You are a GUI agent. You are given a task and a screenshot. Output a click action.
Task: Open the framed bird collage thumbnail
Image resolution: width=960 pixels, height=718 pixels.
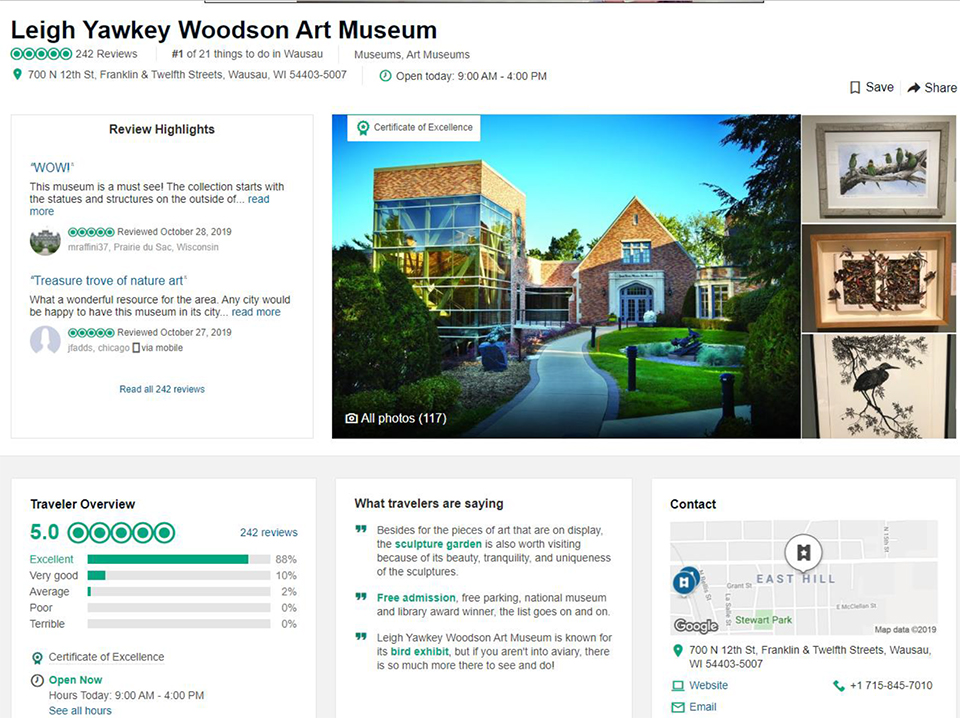point(879,279)
